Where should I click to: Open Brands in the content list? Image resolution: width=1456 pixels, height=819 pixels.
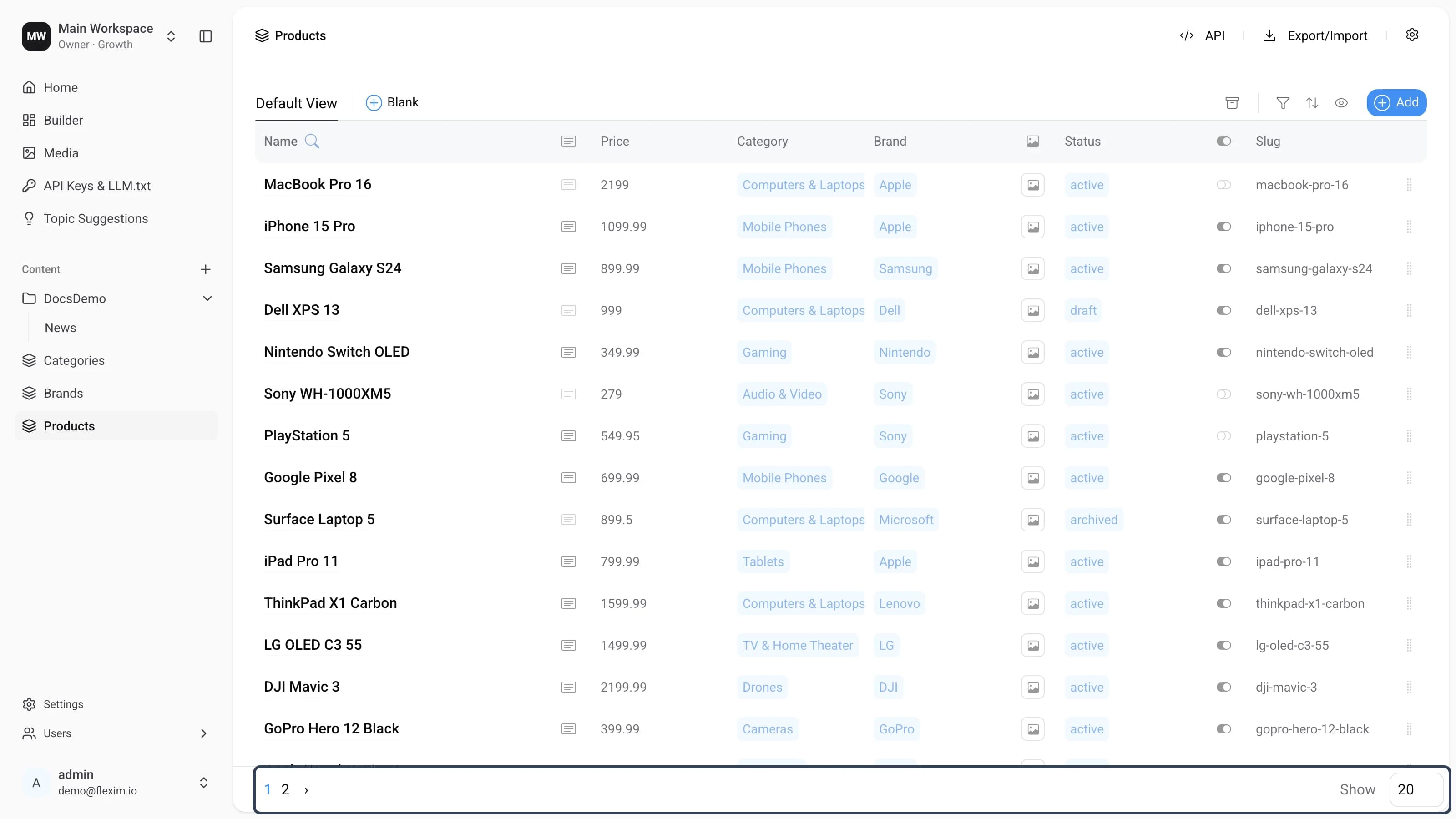coord(63,394)
